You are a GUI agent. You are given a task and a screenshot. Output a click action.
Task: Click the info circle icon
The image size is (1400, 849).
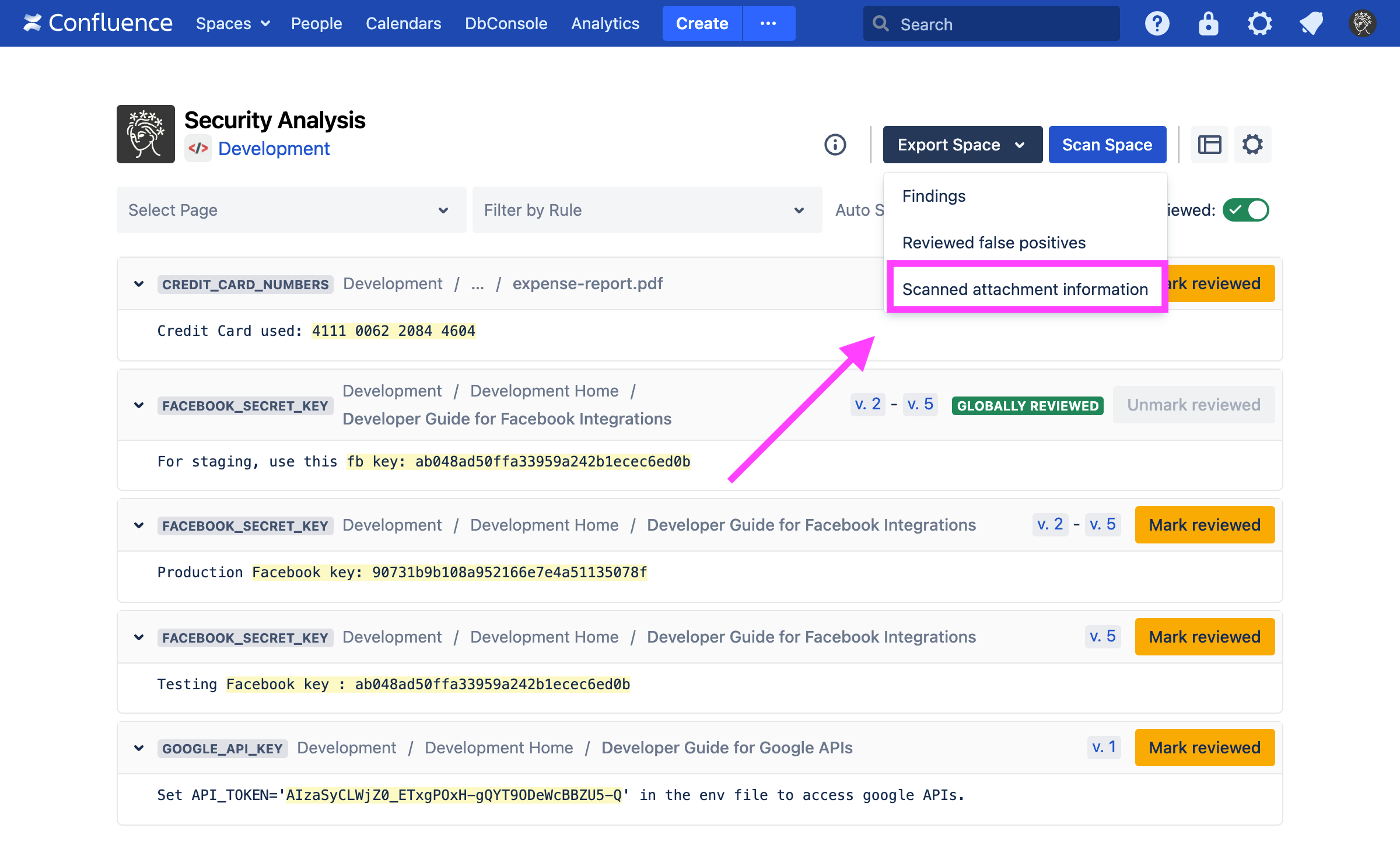(835, 145)
